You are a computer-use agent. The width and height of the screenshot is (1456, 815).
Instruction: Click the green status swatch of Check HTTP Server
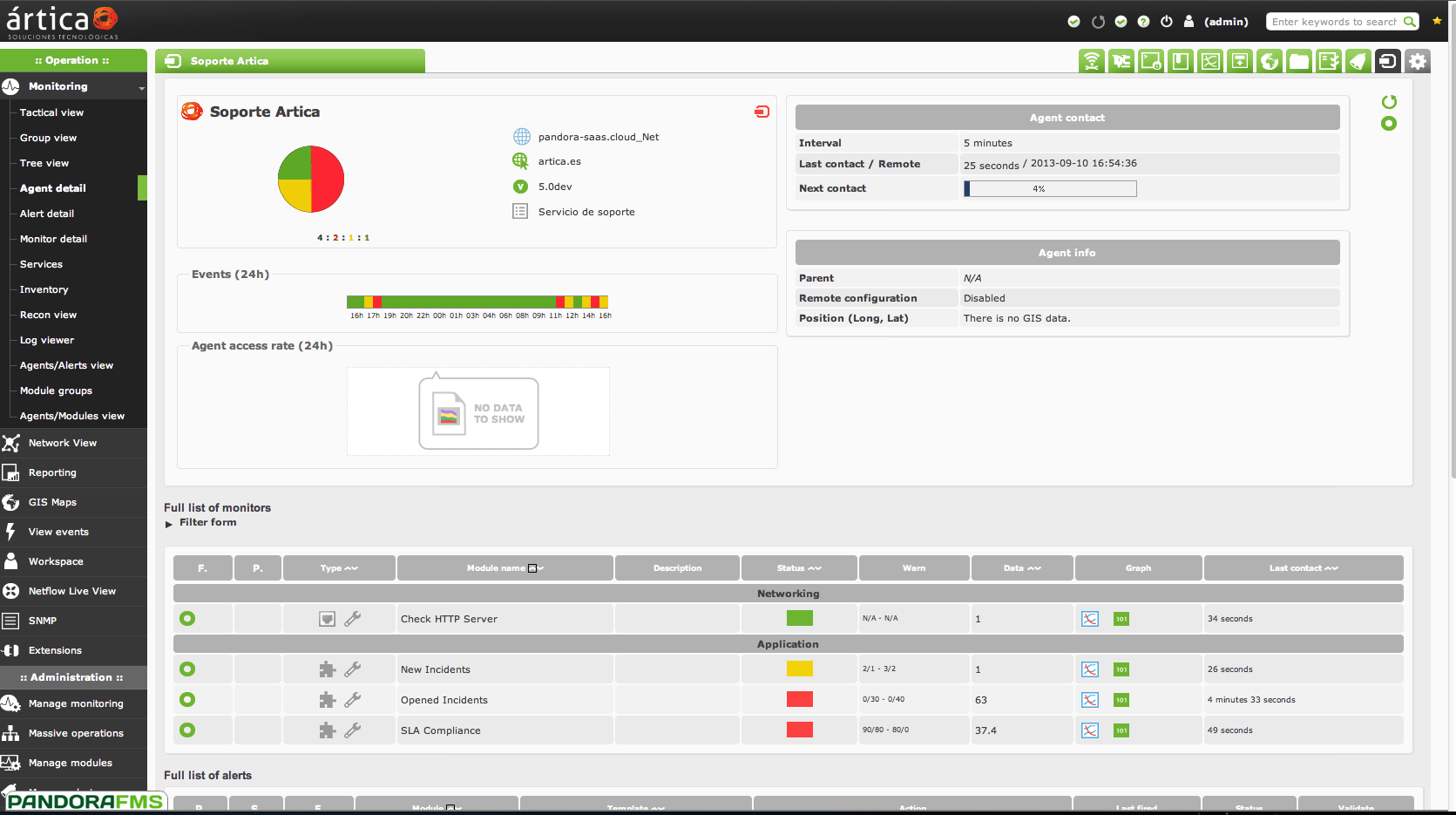(x=799, y=618)
